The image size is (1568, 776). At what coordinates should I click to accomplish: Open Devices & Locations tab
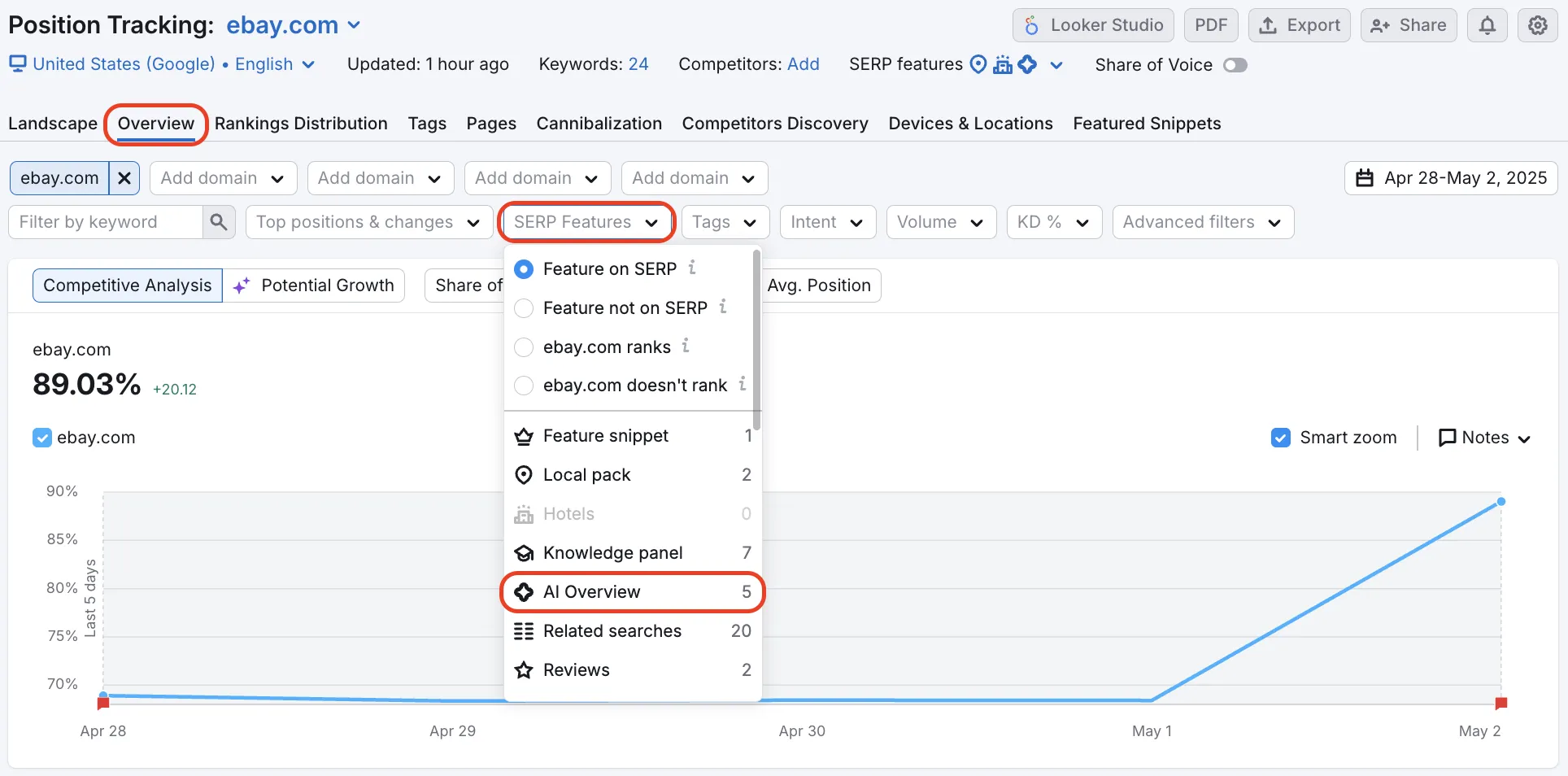pos(970,124)
